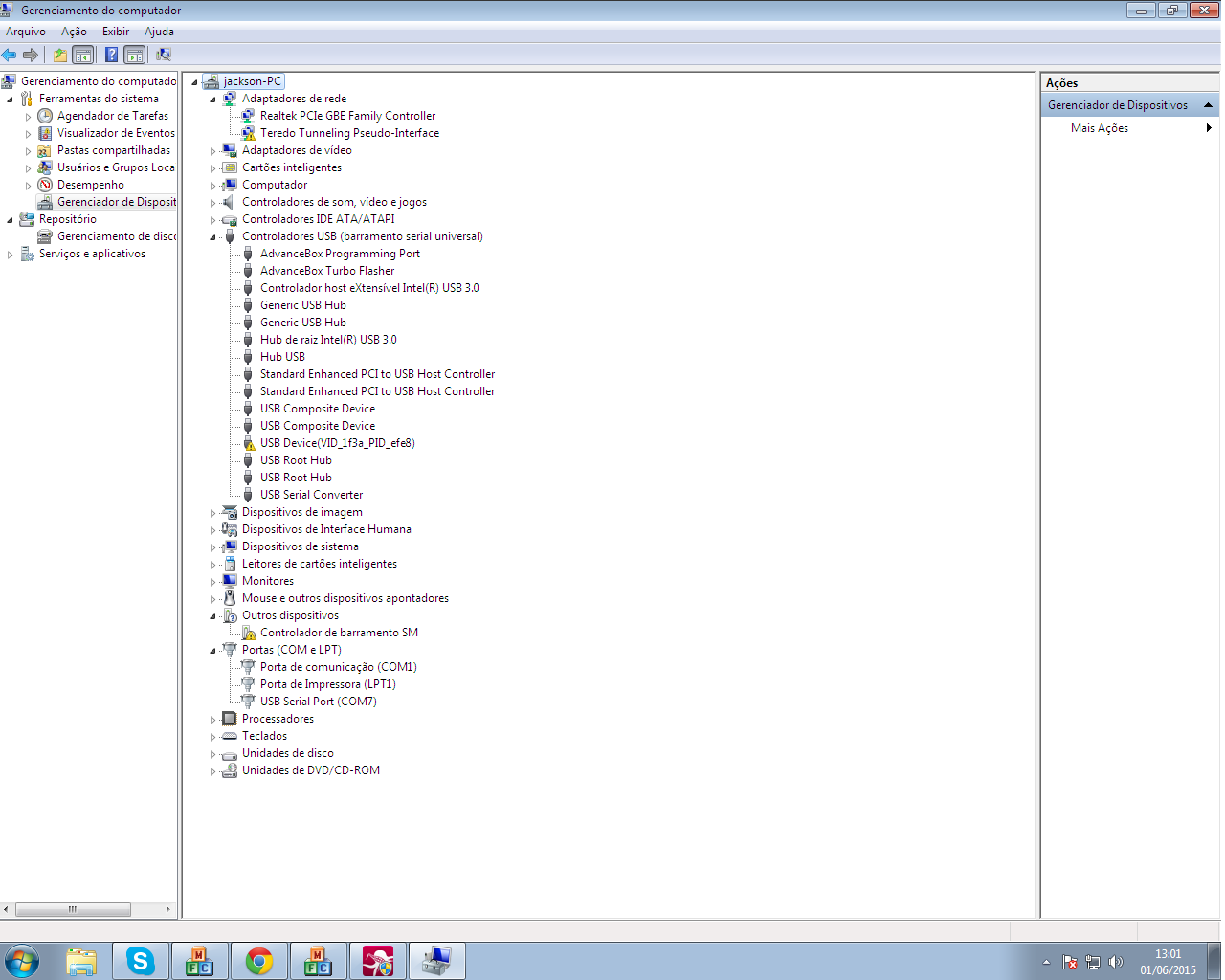Click the blue Back arrow in toolbar
The height and width of the screenshot is (980, 1225).
click(x=10, y=55)
